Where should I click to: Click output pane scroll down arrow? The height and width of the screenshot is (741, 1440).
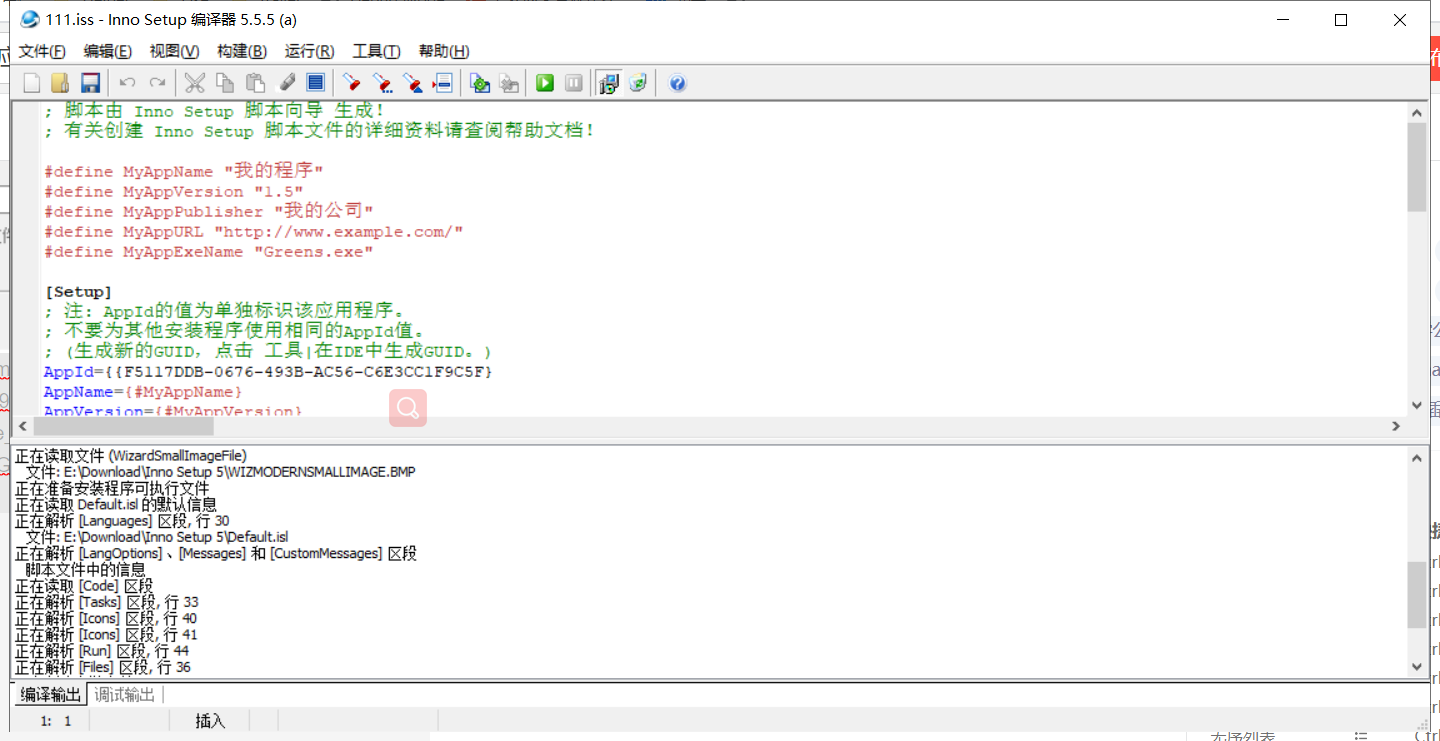click(x=1416, y=666)
